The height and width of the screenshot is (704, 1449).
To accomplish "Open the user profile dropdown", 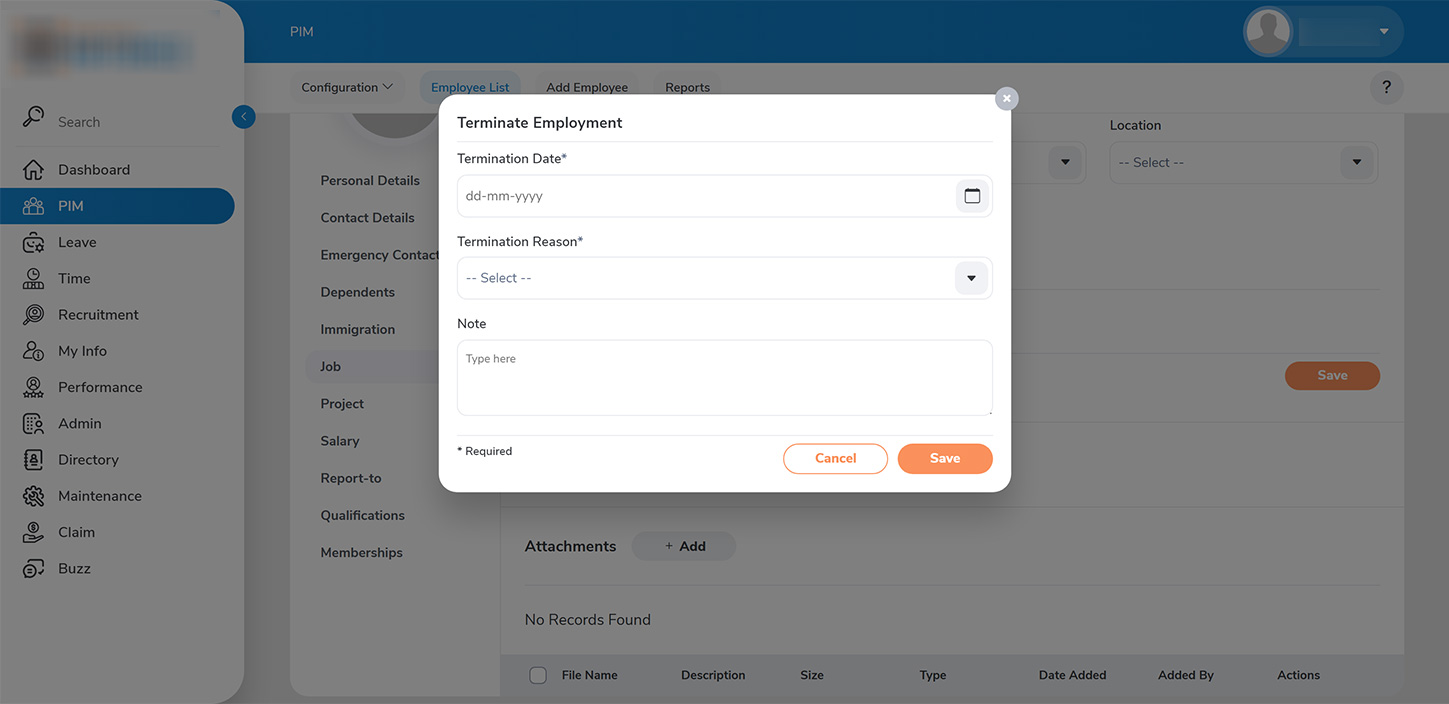I will click(x=1384, y=32).
